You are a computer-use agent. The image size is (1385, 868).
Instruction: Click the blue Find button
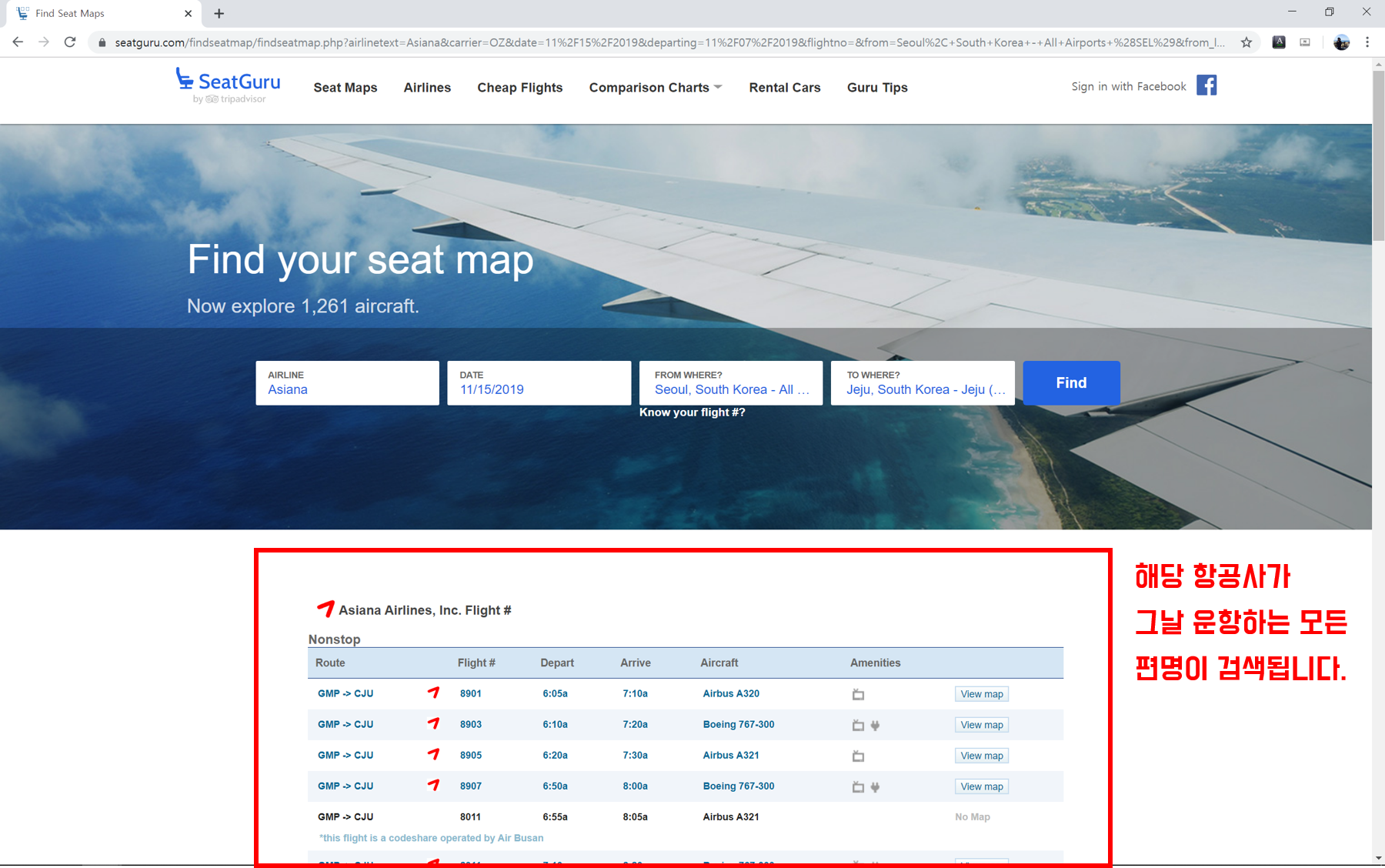1071,382
